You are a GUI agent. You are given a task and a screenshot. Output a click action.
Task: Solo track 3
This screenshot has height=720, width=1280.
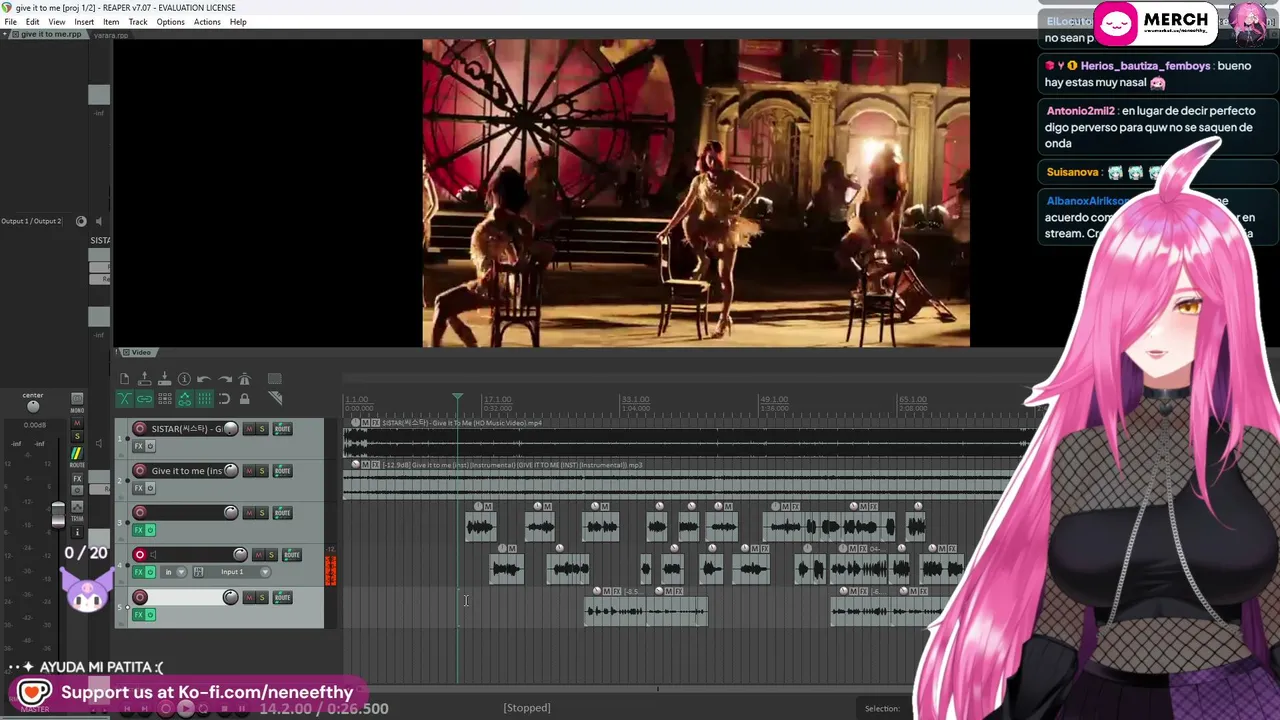tap(262, 513)
